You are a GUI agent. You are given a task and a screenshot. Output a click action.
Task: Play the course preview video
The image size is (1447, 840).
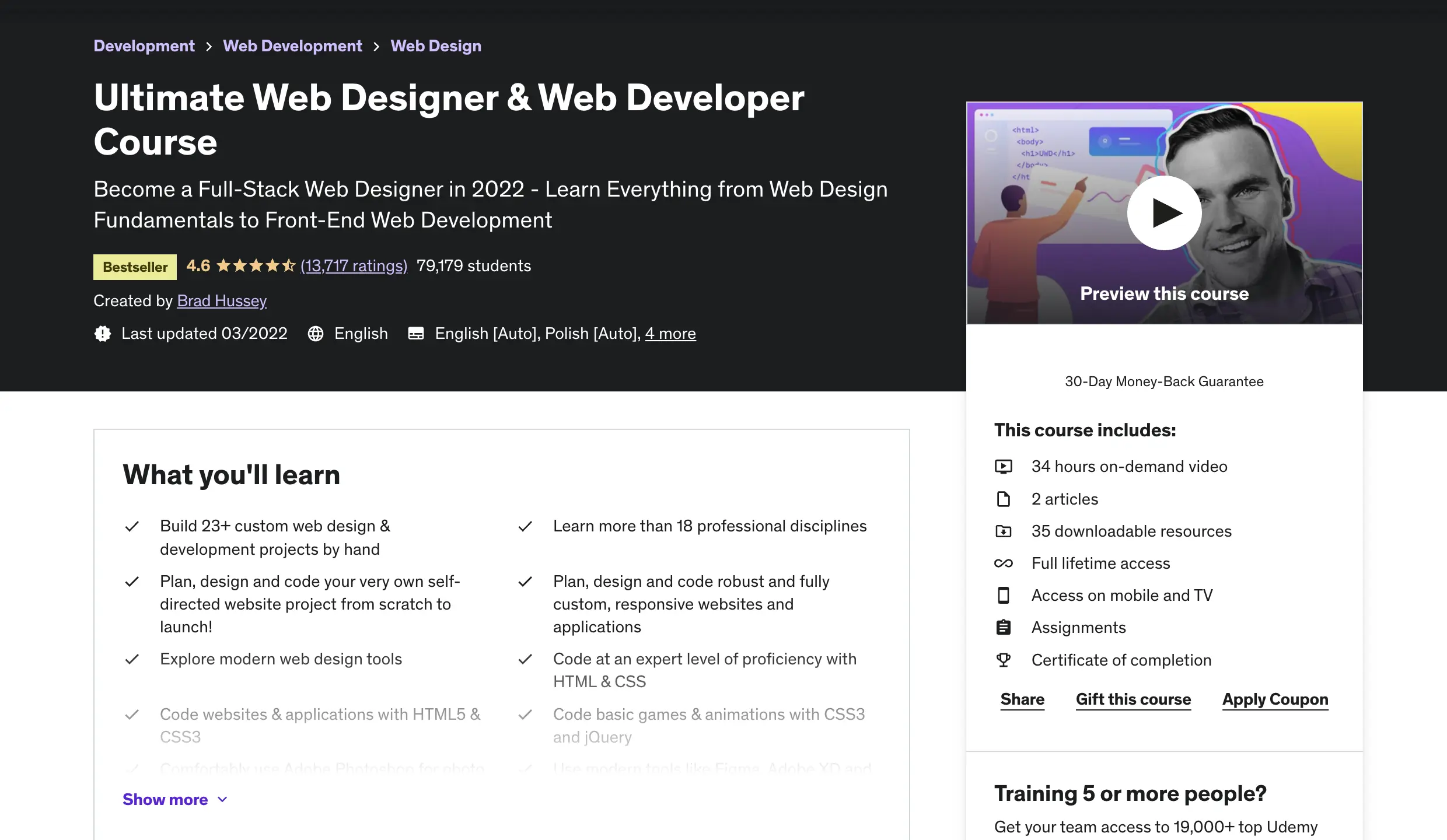[x=1164, y=213]
